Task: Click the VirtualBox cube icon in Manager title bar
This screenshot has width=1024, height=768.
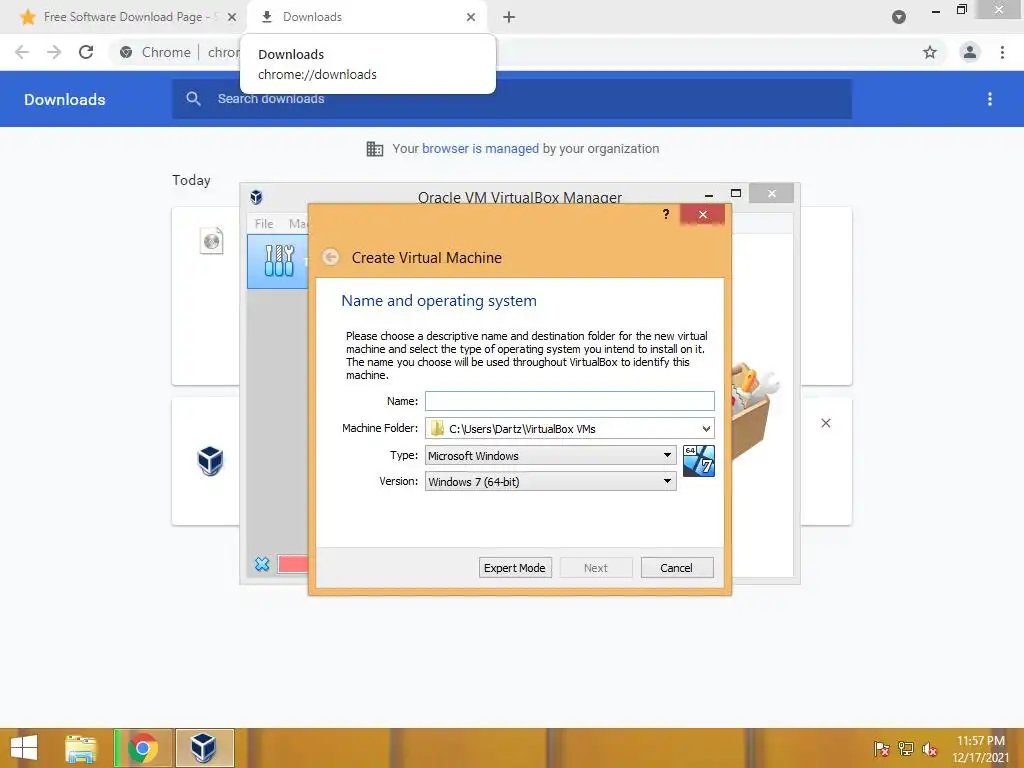Action: tap(256, 197)
